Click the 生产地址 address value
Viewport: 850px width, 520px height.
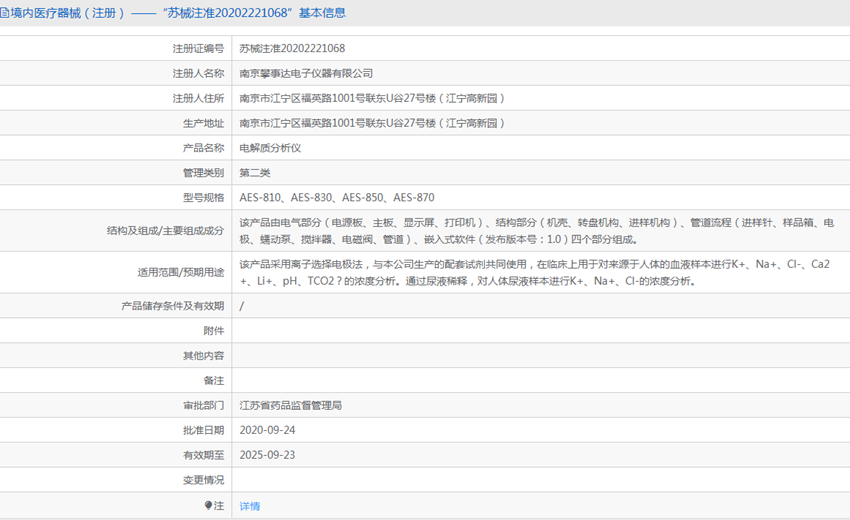[372, 123]
